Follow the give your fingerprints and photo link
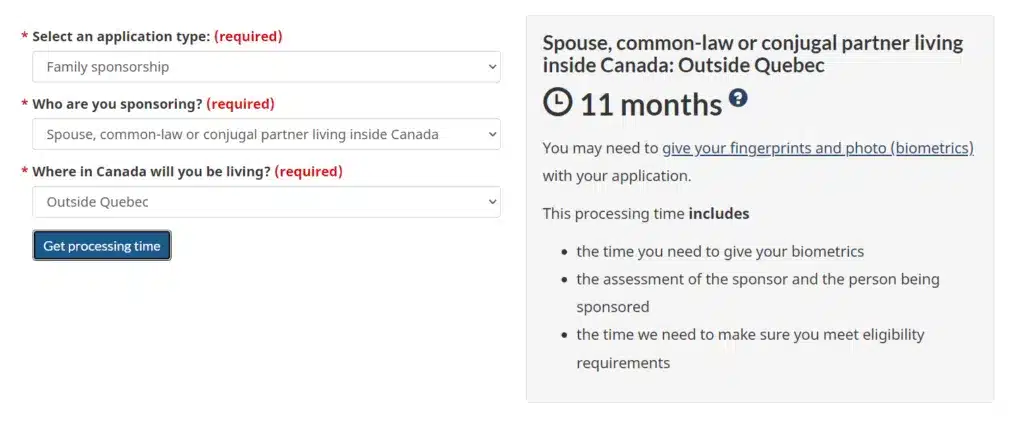The width and height of the screenshot is (1024, 431). coord(817,148)
